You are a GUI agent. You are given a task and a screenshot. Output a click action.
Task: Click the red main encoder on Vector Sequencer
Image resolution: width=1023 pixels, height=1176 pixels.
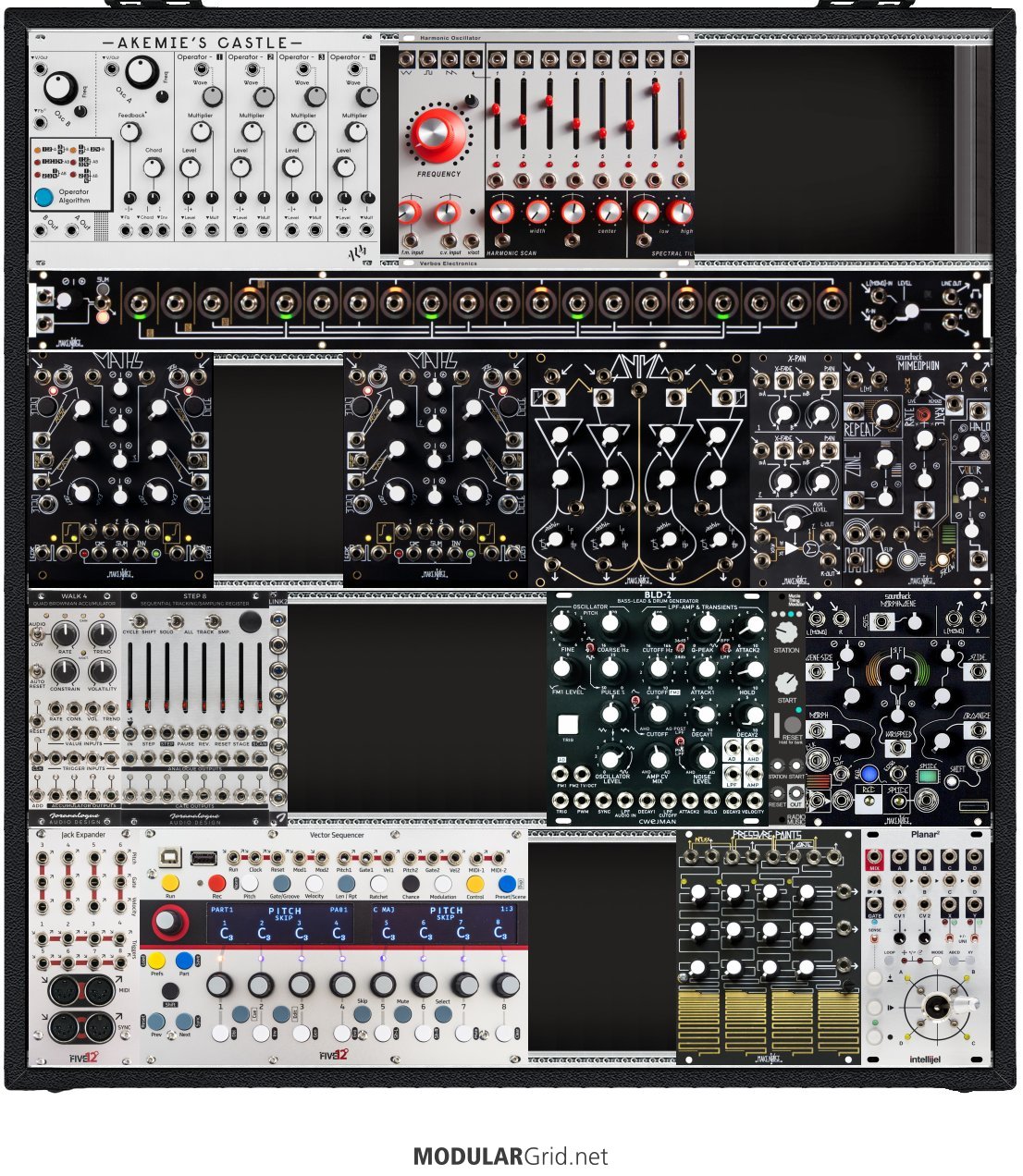coord(169,922)
